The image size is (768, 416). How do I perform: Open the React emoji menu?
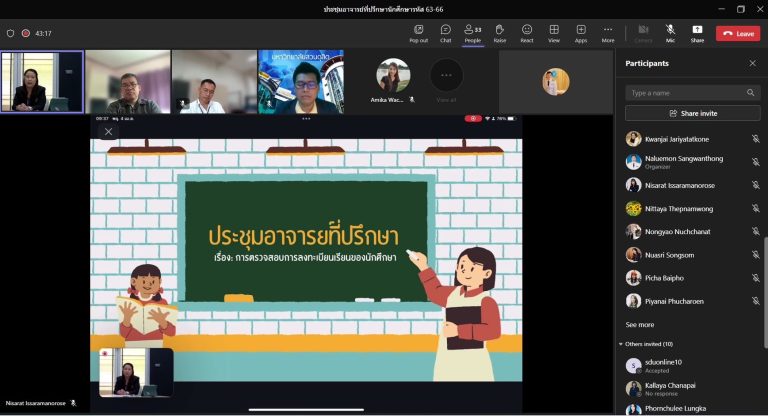(x=527, y=33)
